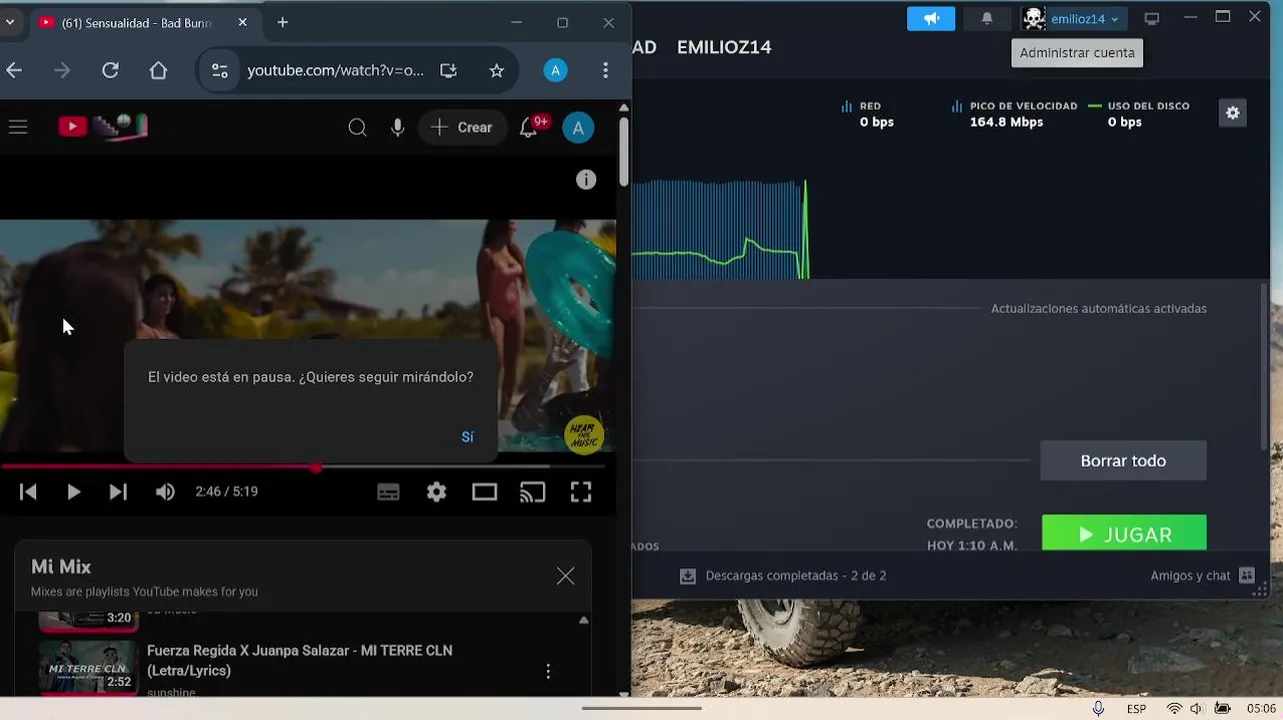Click the YouTube address bar URL
1283x720 pixels.
point(336,70)
